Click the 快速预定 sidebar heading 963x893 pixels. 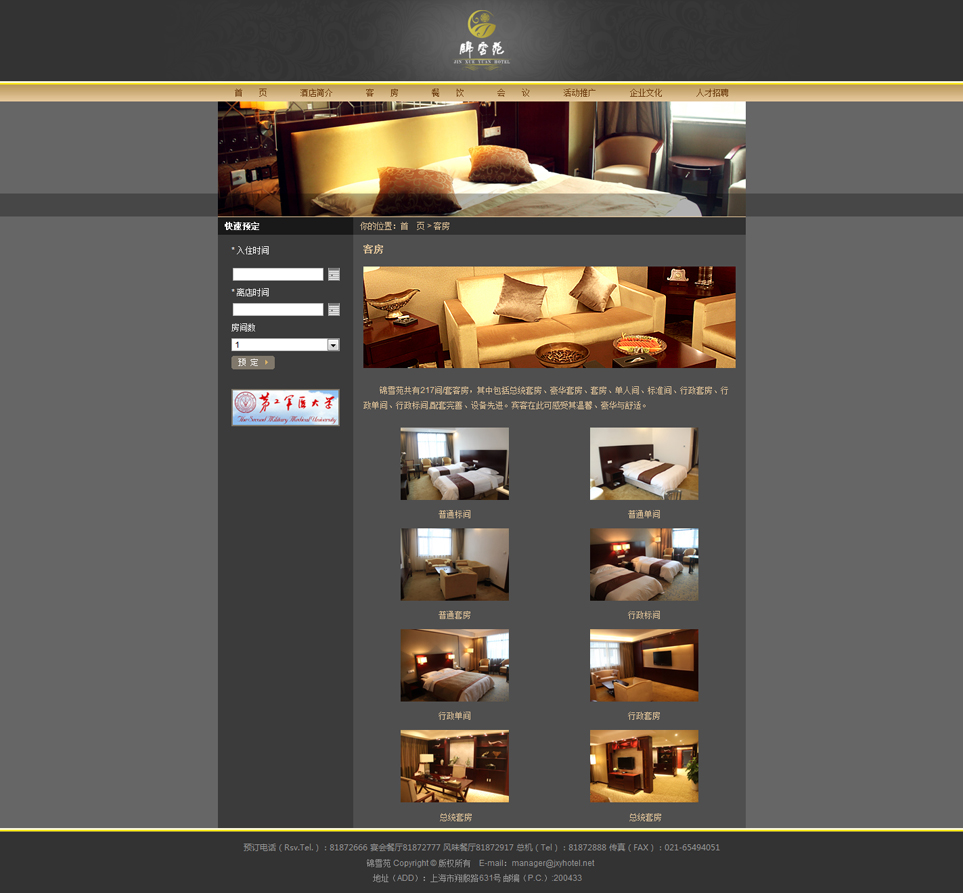click(242, 226)
